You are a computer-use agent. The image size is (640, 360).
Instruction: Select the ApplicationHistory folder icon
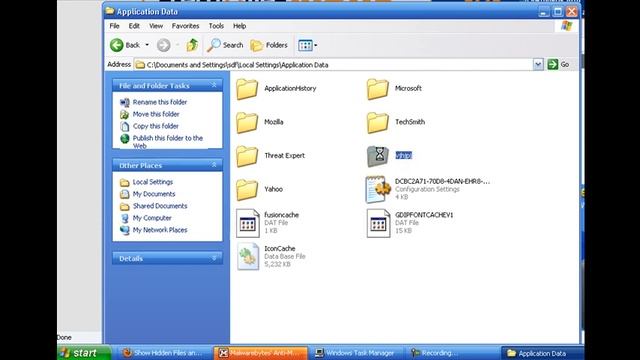[247, 89]
